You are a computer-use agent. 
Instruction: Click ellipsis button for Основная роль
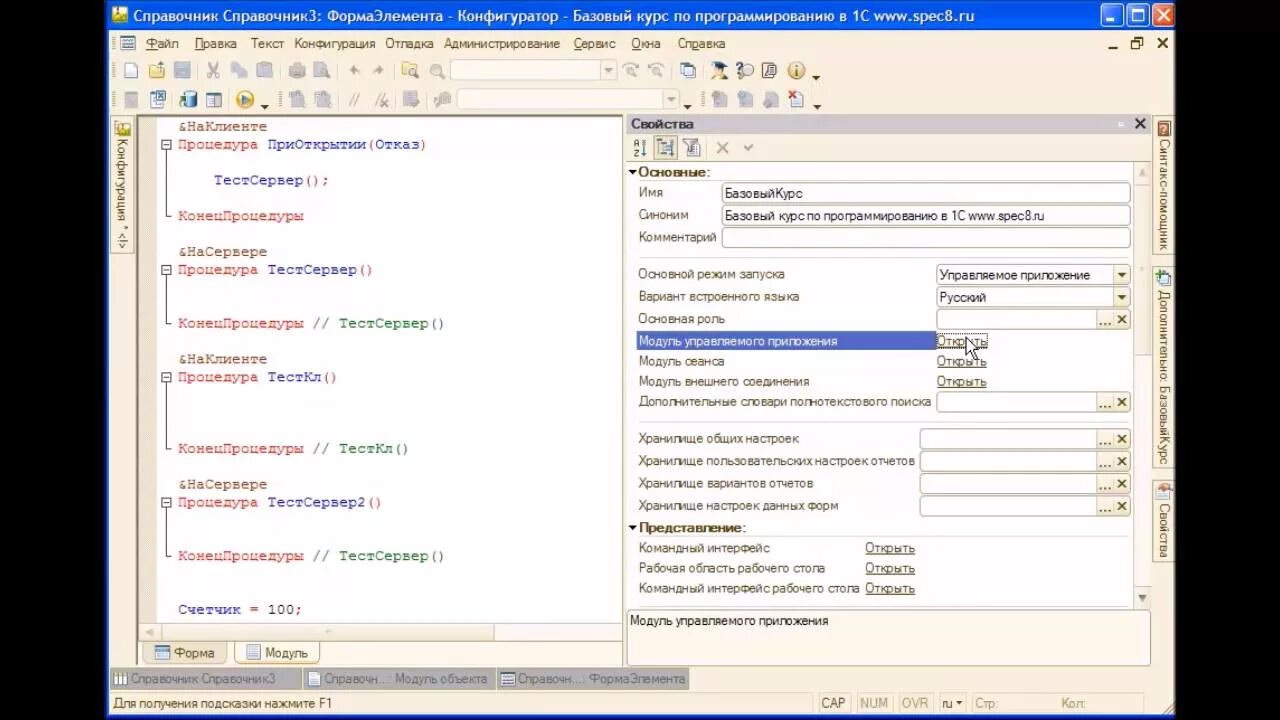(1105, 319)
